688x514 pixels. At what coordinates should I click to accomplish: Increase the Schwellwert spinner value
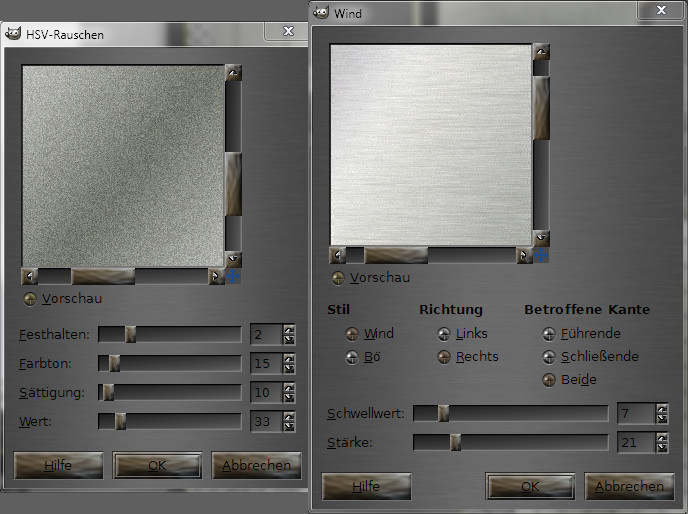pos(661,409)
